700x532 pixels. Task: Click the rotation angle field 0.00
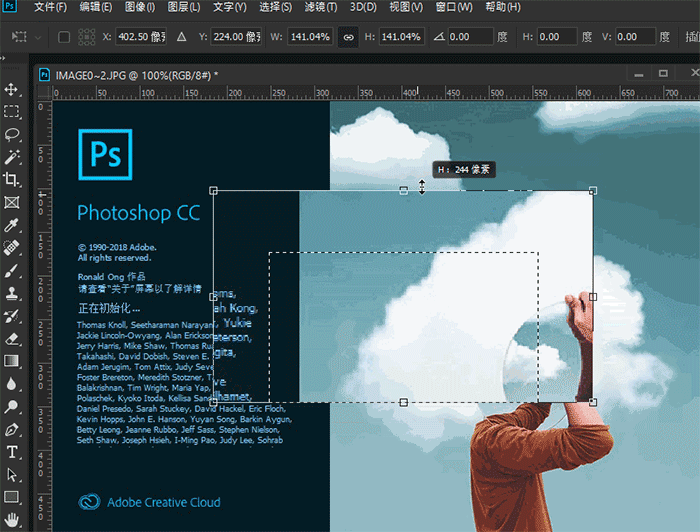click(470, 37)
